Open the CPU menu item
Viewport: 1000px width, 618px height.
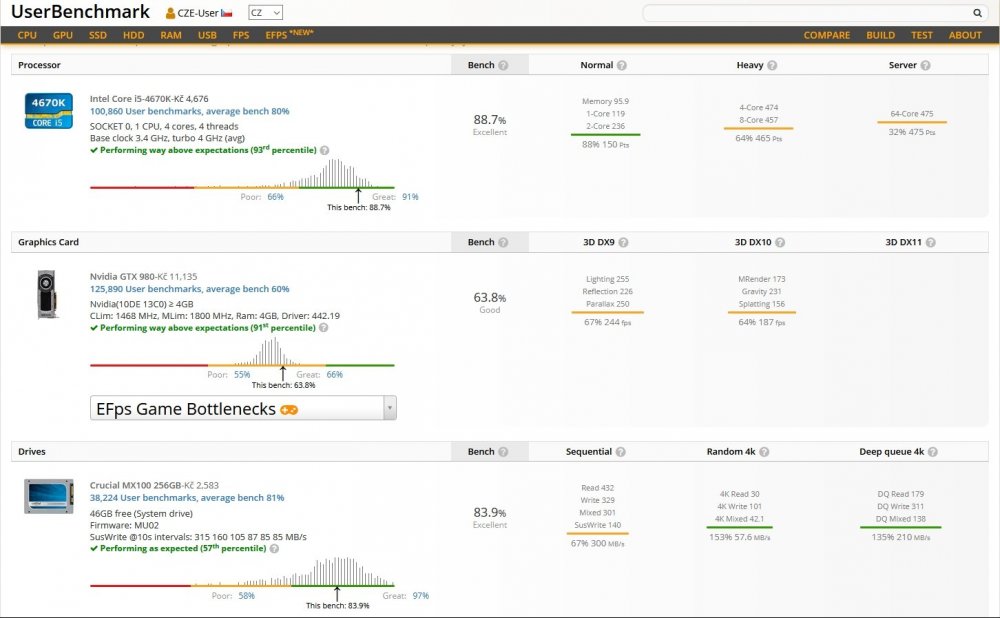27,35
